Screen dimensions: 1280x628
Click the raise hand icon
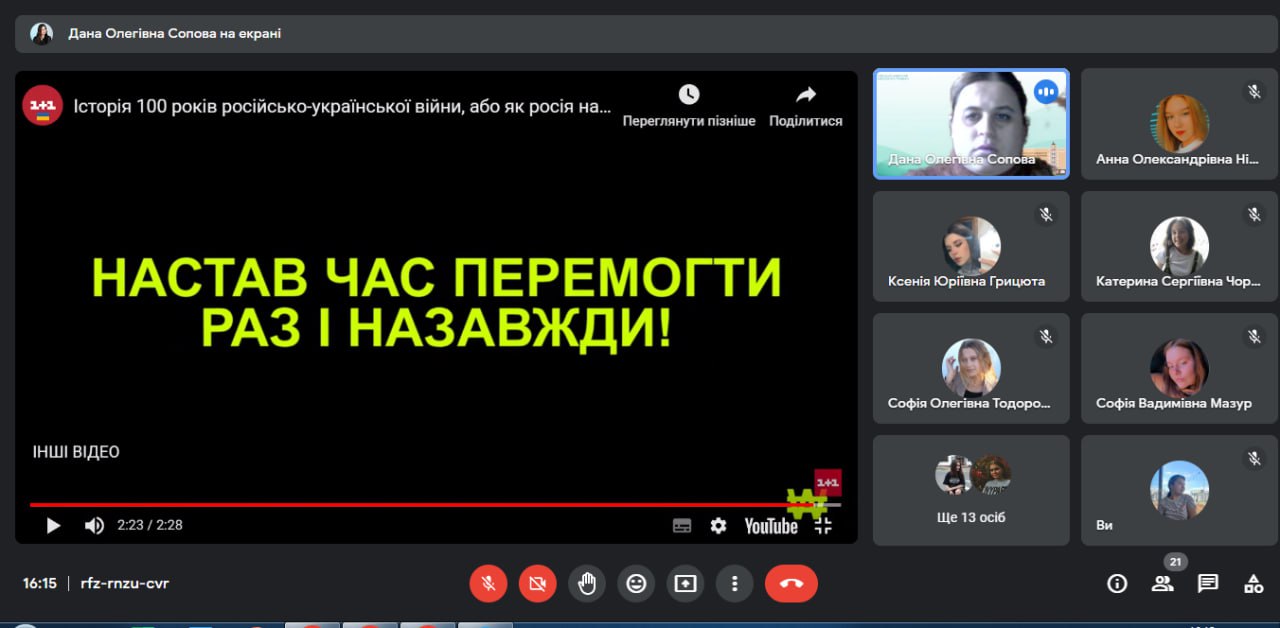(x=587, y=583)
